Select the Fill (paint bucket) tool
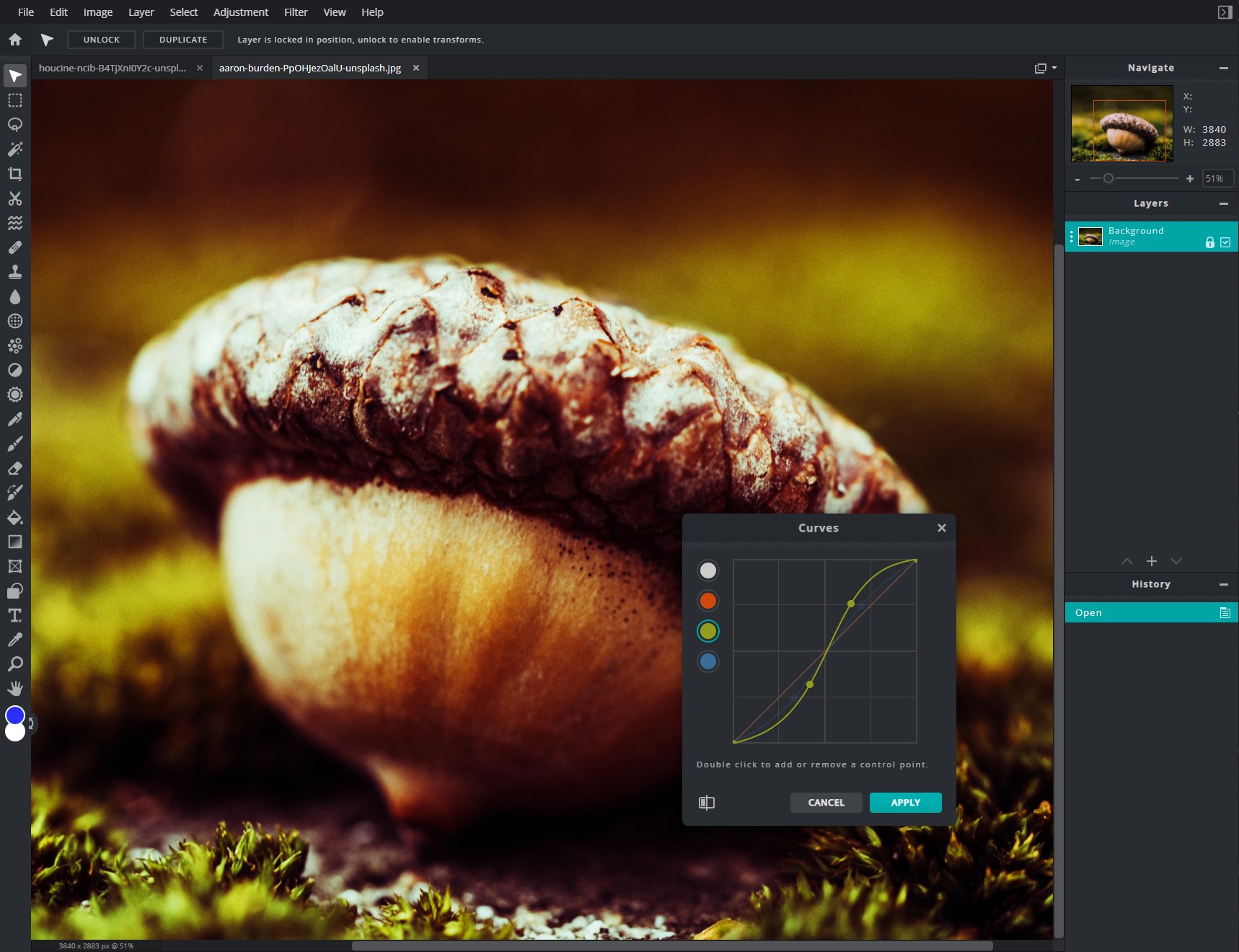This screenshot has width=1239, height=952. (x=14, y=518)
